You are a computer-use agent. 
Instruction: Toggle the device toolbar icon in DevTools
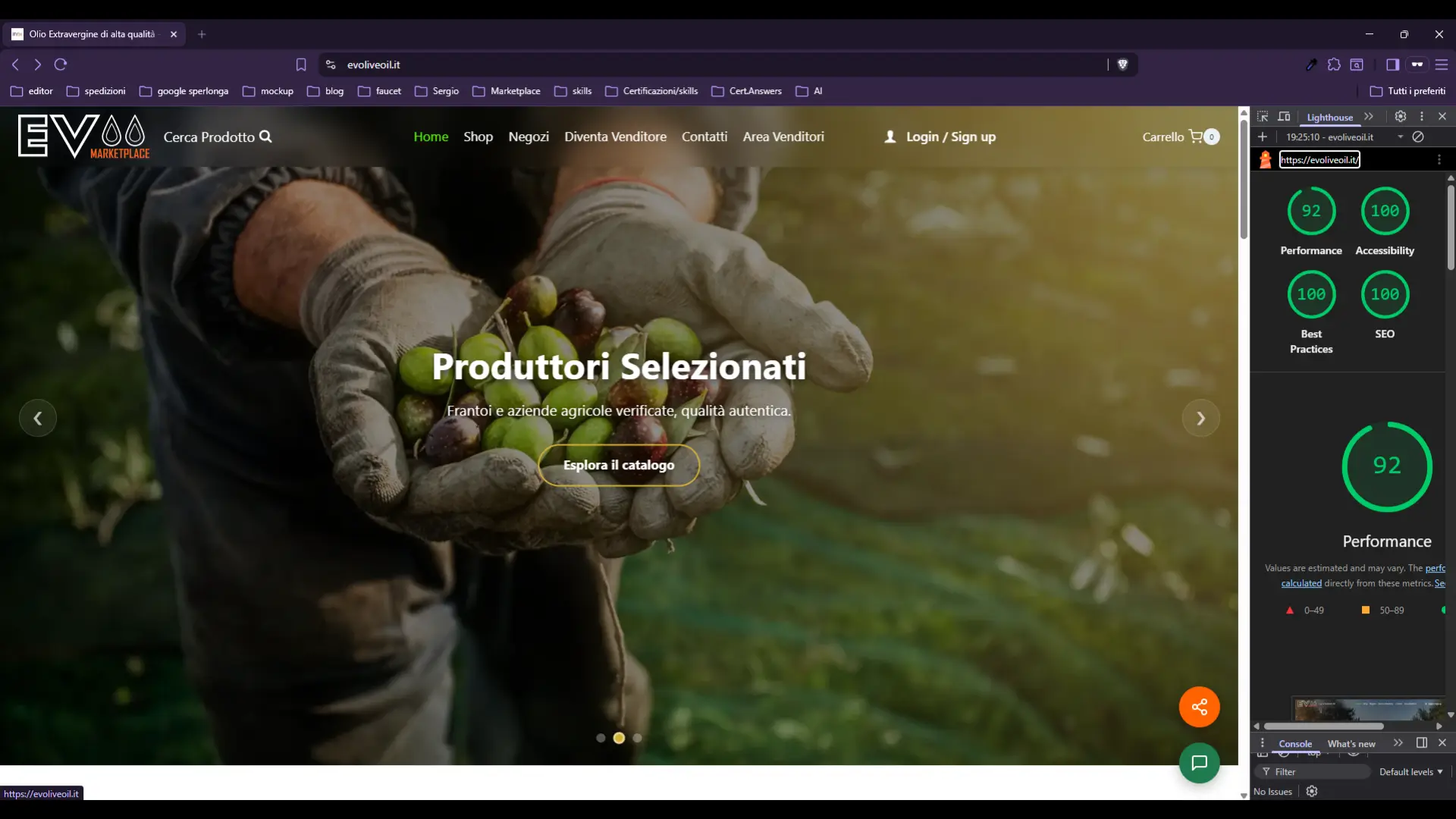pyautogui.click(x=1284, y=117)
